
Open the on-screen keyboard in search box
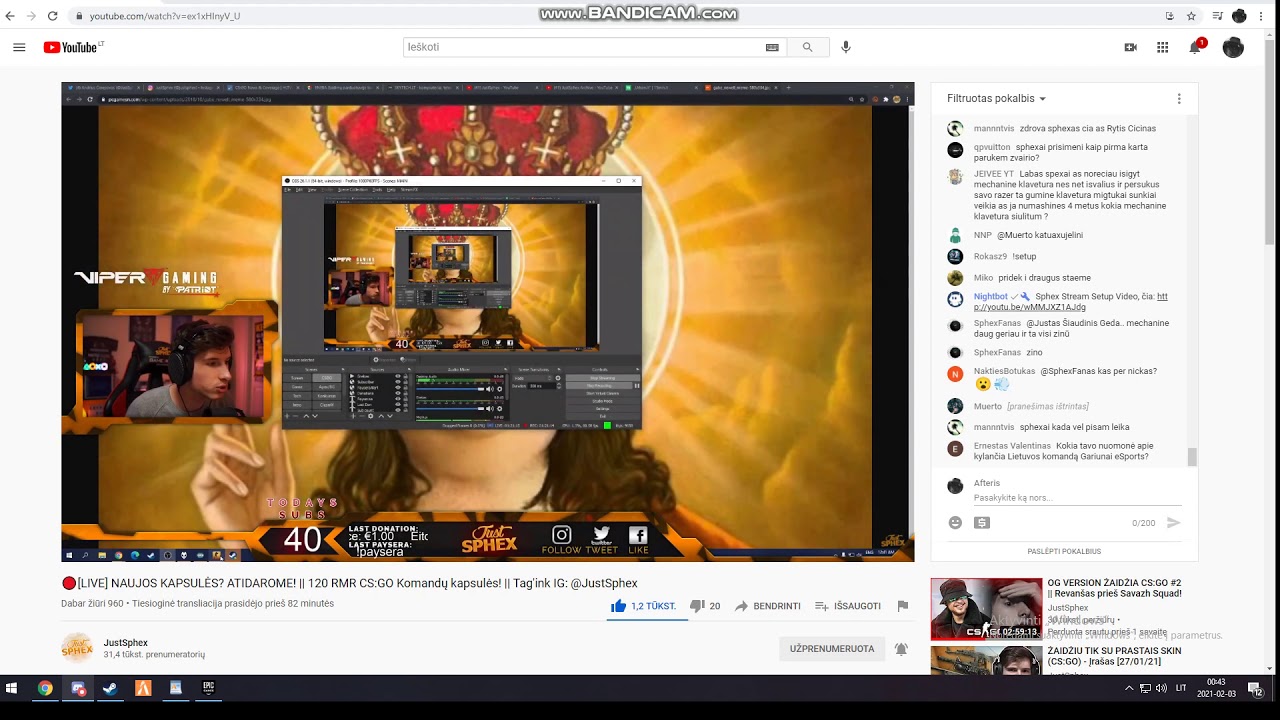click(772, 47)
